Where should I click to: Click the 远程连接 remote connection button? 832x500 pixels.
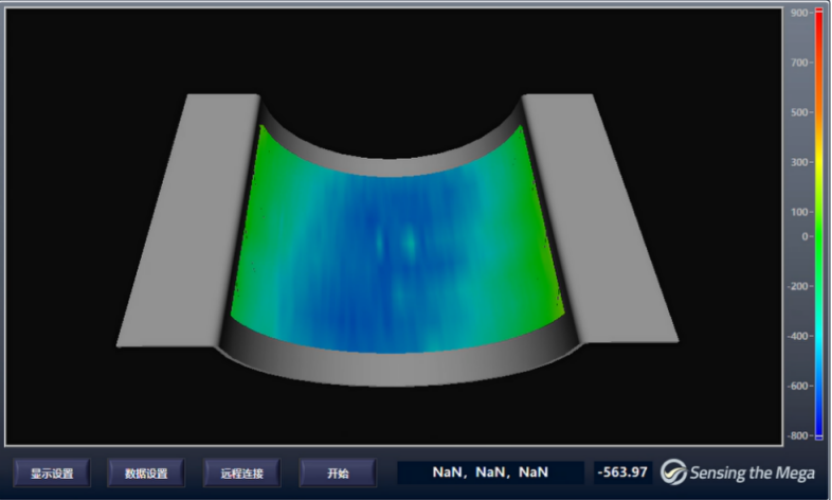[241, 473]
